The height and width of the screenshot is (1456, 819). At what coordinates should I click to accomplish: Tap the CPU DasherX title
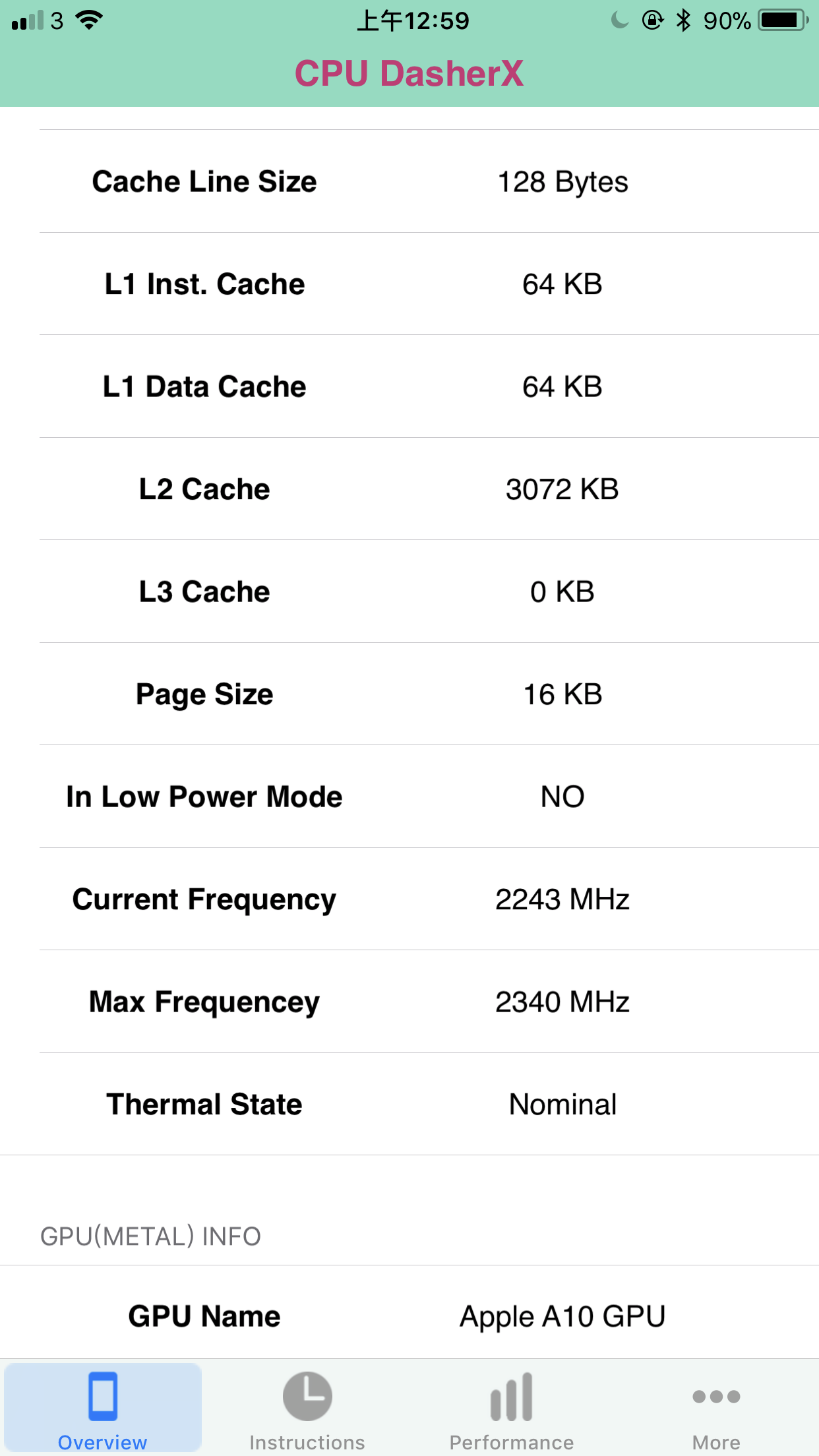click(x=409, y=73)
